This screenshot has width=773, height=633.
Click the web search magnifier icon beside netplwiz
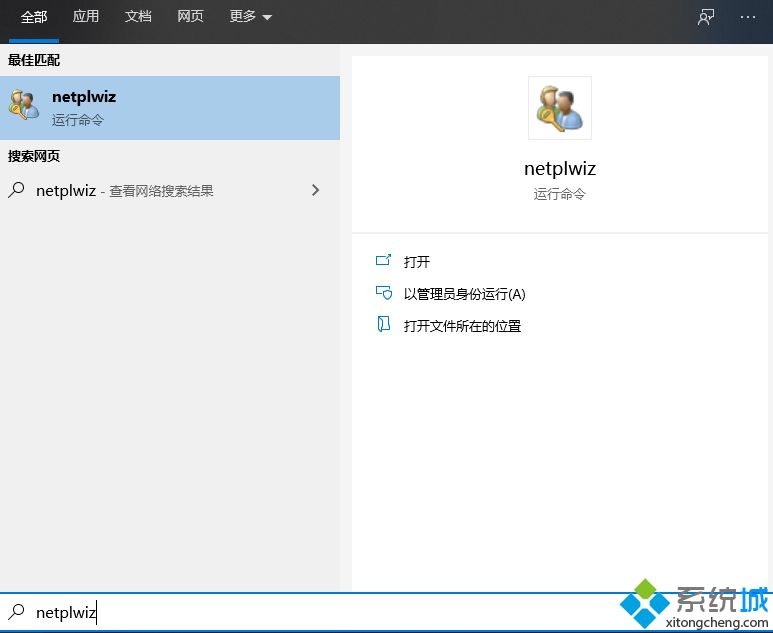coord(17,190)
